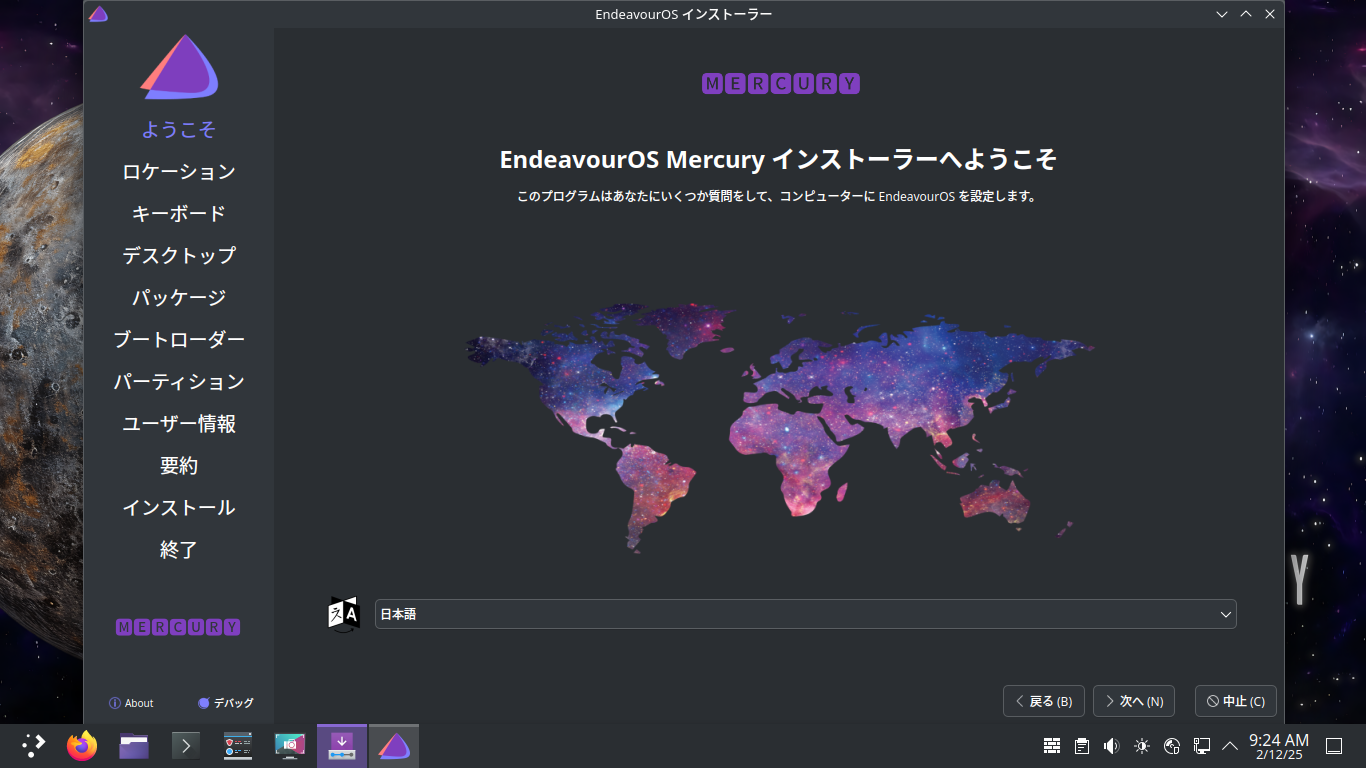Viewport: 1366px width, 768px height.
Task: Close the EndeavourOS installer window
Action: 1270,14
